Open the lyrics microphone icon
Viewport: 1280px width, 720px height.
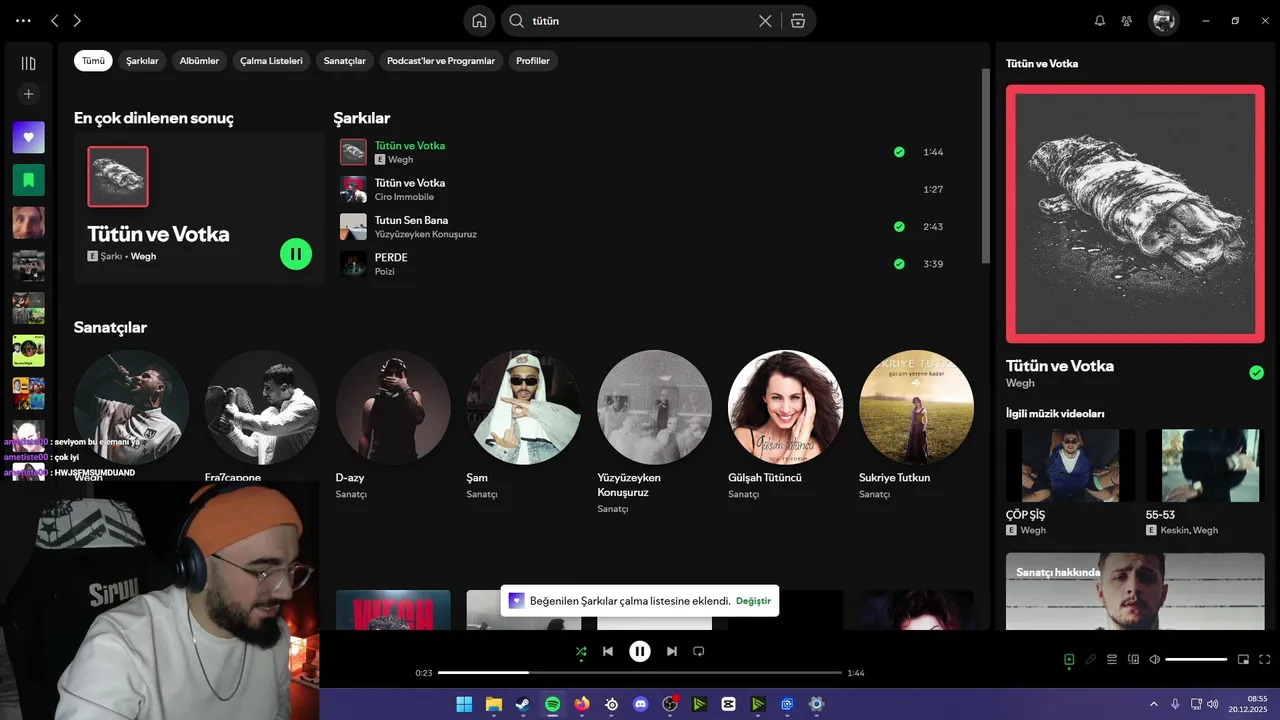[1091, 659]
